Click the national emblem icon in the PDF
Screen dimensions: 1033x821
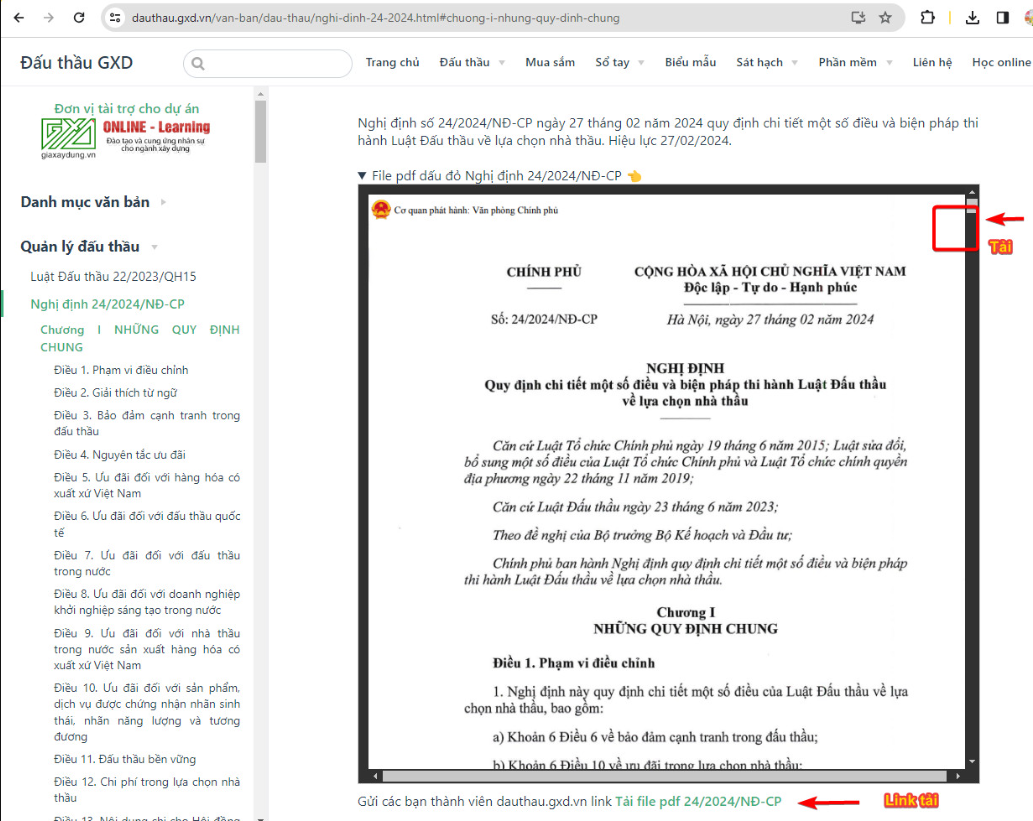381,210
